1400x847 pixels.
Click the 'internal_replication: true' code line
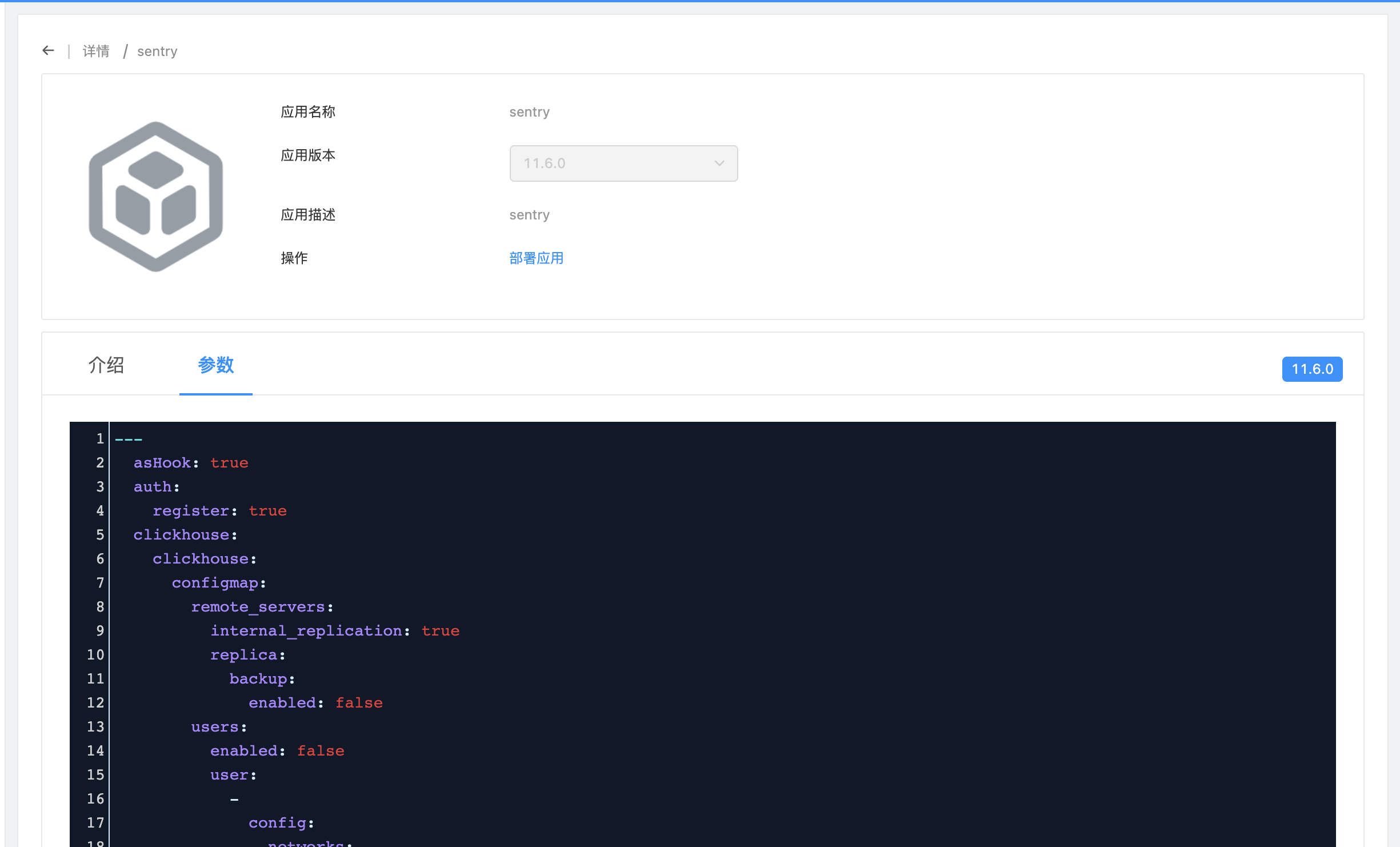click(x=335, y=631)
